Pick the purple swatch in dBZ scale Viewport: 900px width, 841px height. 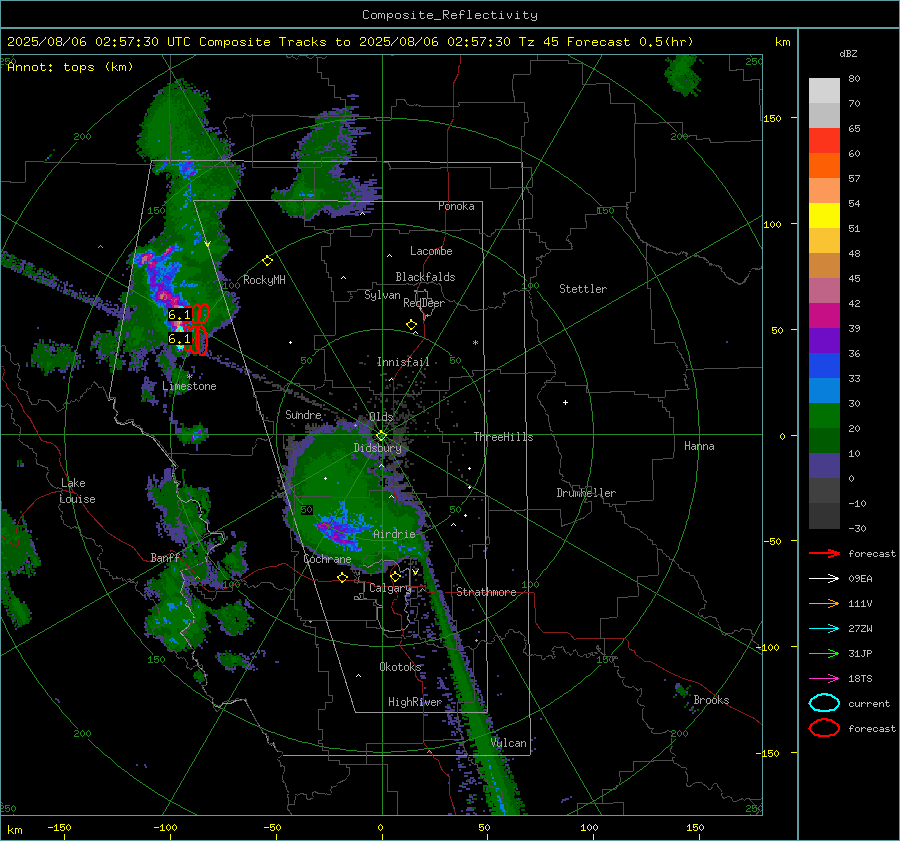coord(824,340)
